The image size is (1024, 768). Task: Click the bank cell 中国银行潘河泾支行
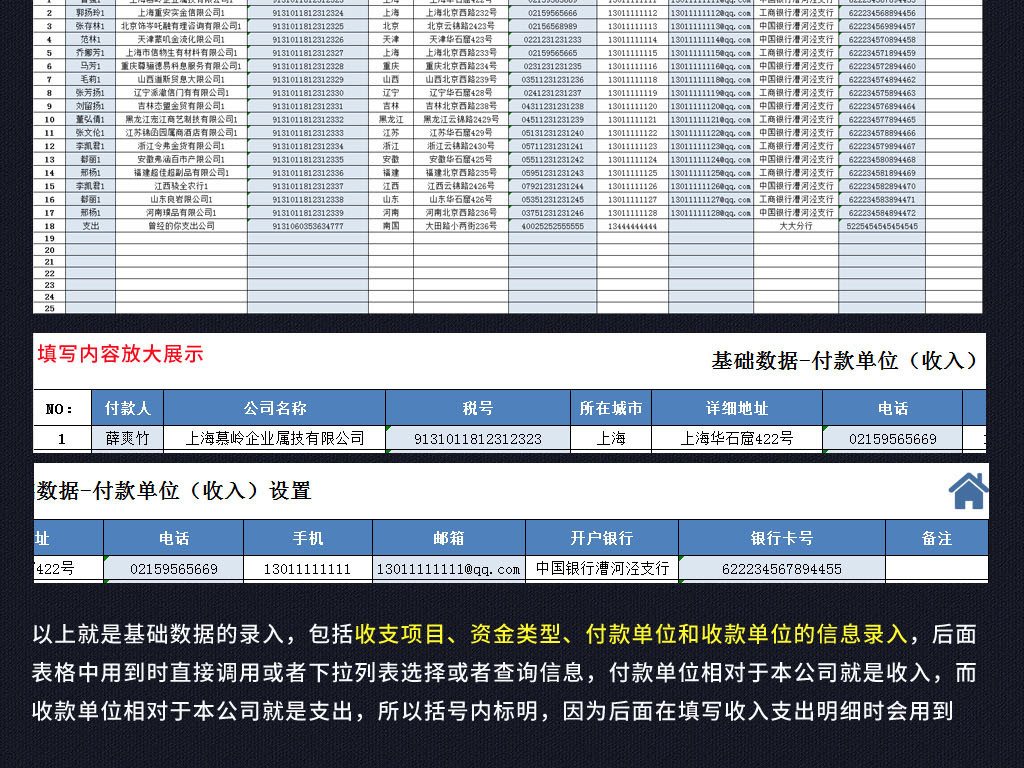tap(604, 567)
